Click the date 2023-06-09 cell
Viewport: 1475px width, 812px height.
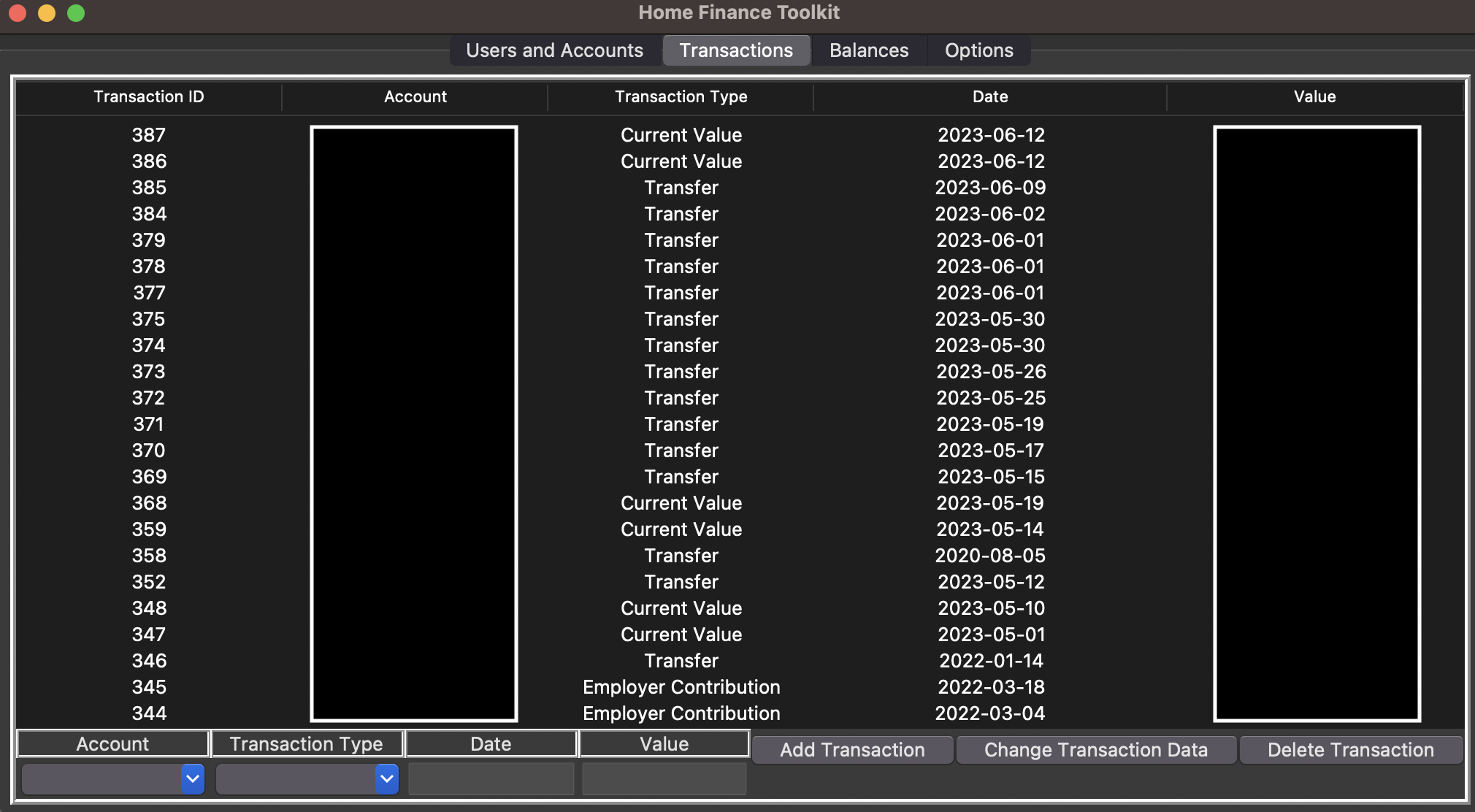tap(990, 188)
